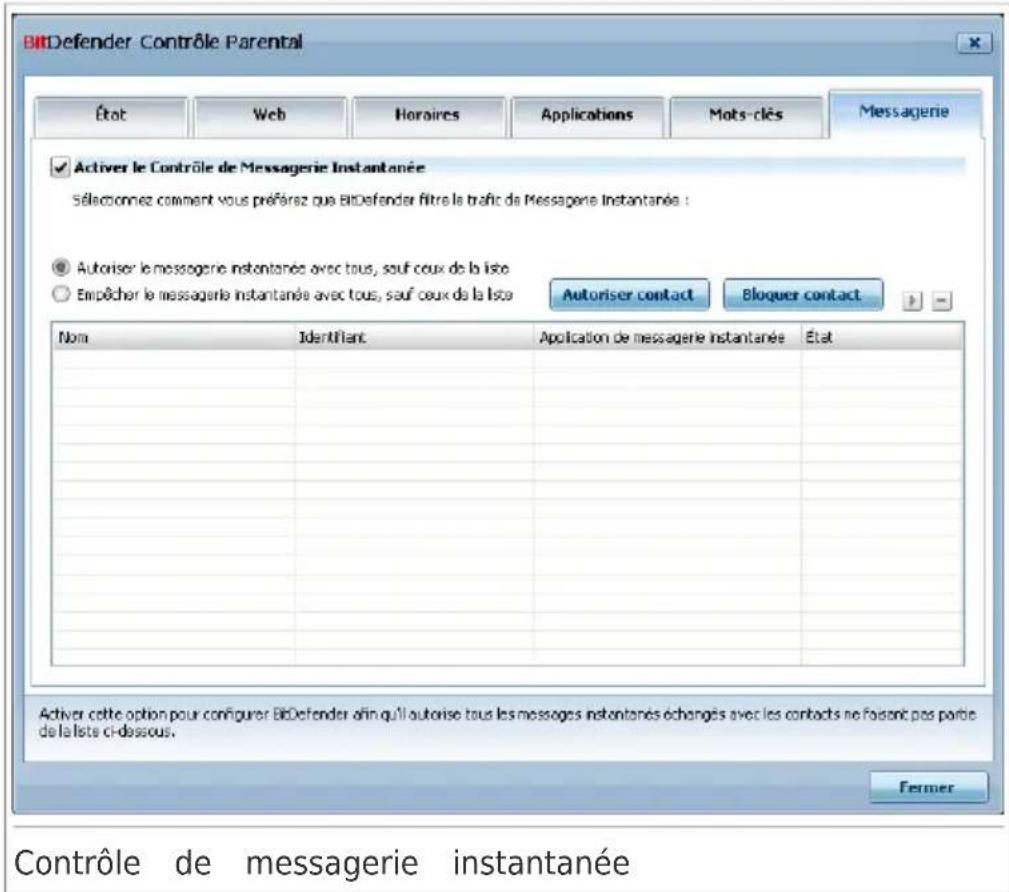Select Autoriser la messagerie avec tous radio option
Image resolution: width=1009 pixels, height=892 pixels.
(x=60, y=267)
